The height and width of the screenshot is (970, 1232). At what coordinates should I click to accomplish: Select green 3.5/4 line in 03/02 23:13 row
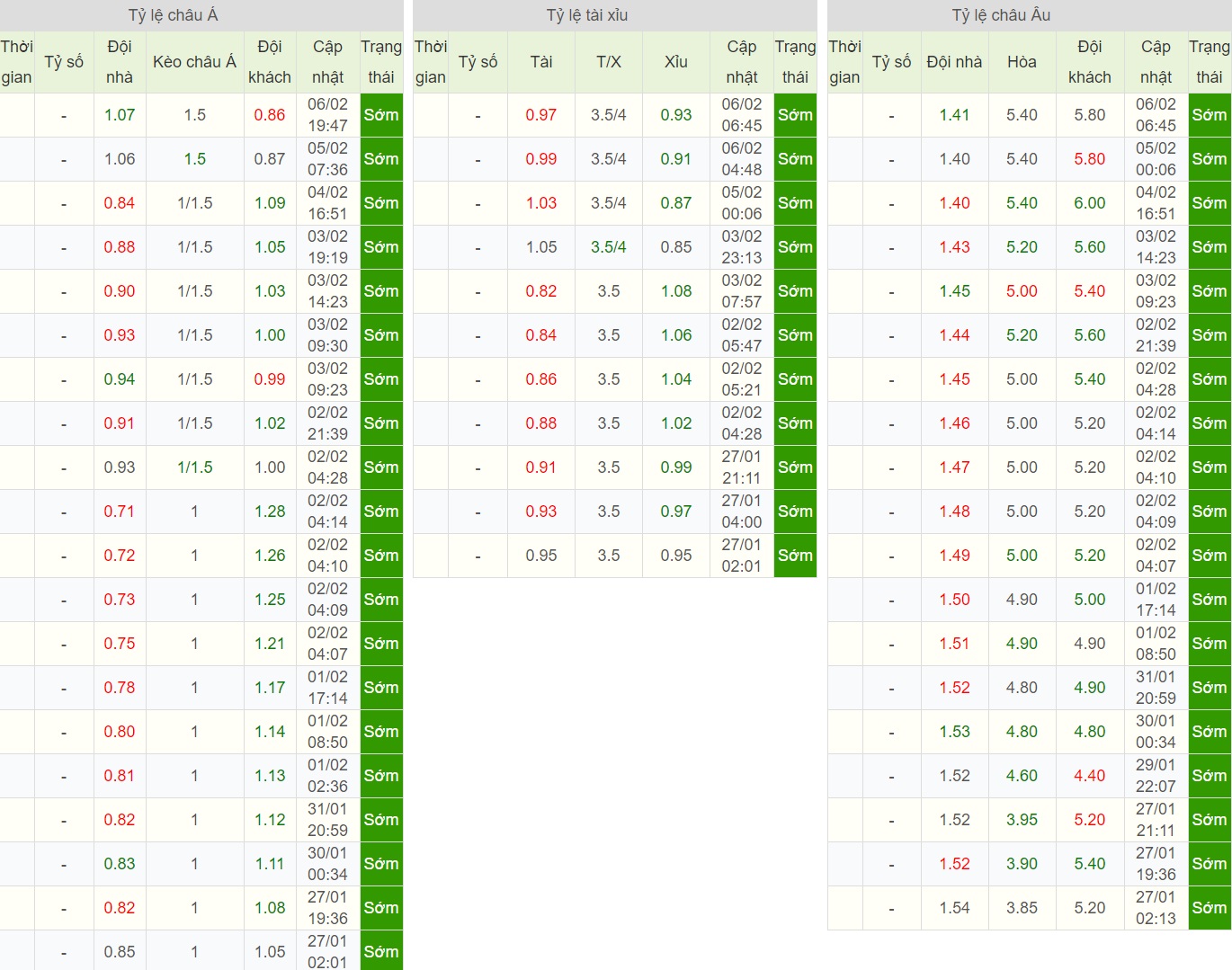(609, 247)
